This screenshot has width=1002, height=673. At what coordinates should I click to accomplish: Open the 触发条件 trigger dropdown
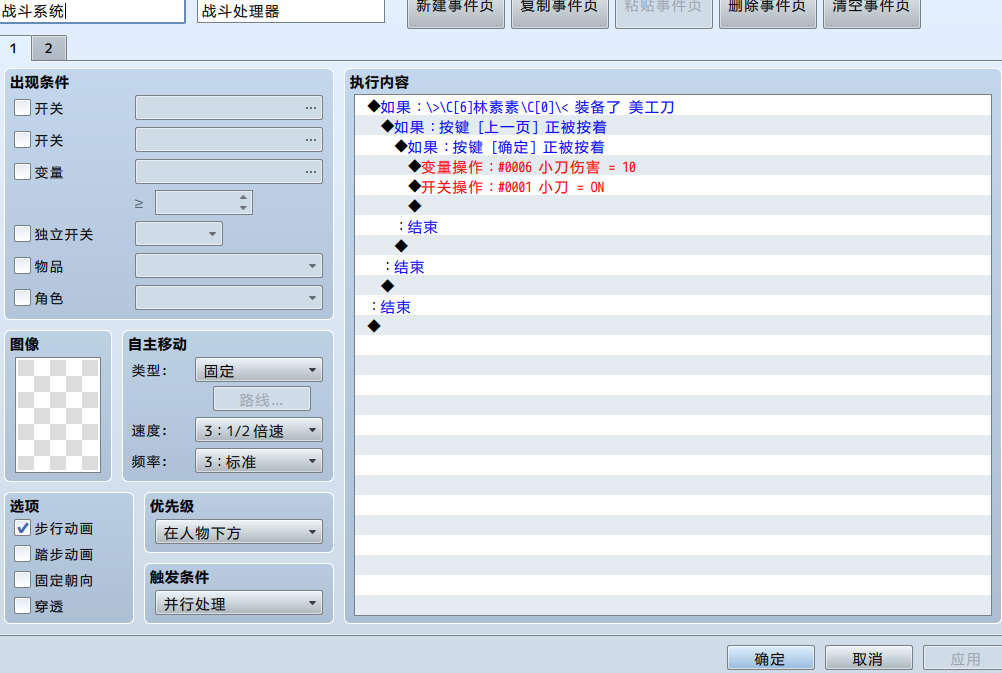[239, 603]
